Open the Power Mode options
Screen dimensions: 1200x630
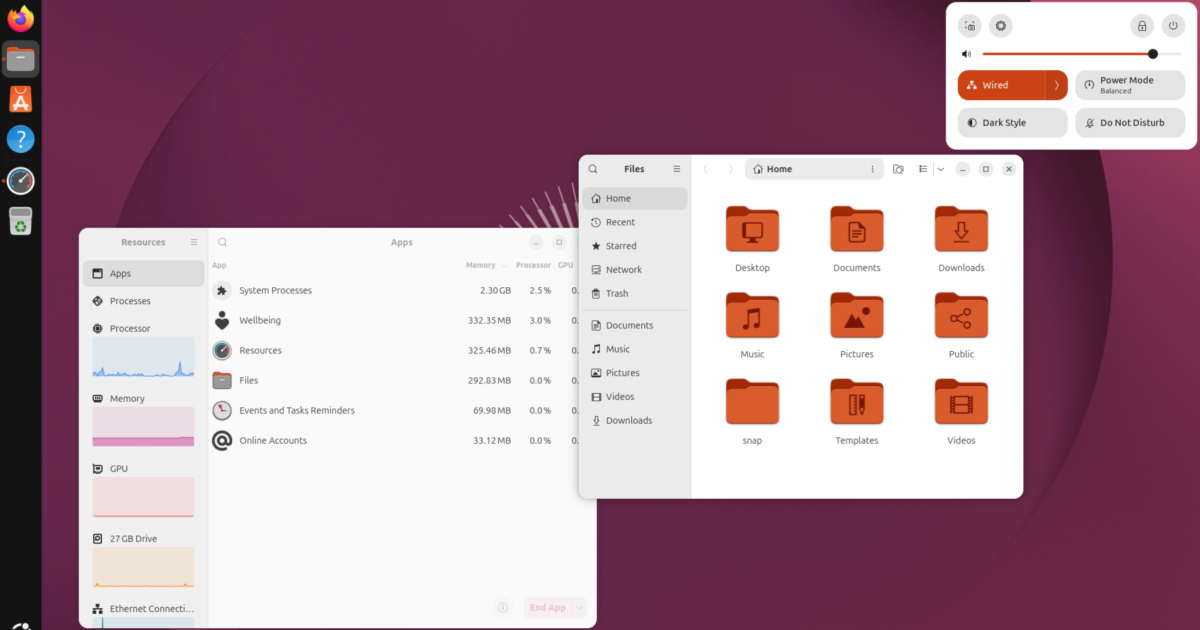pyautogui.click(x=1130, y=85)
